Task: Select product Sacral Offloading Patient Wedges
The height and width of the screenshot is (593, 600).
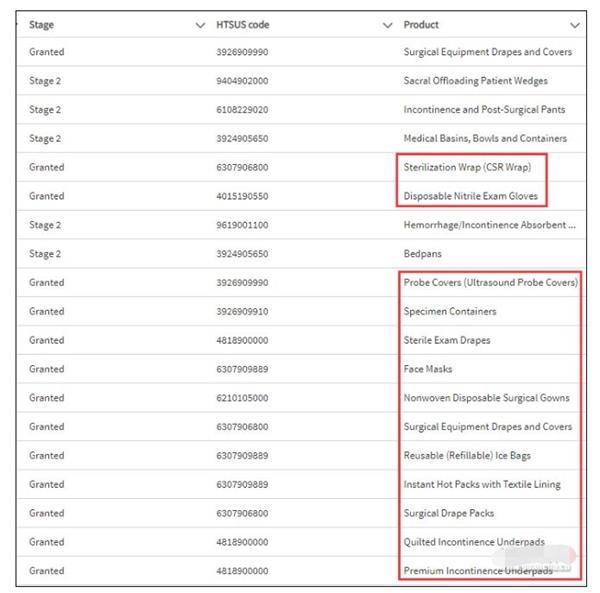Action: point(476,81)
